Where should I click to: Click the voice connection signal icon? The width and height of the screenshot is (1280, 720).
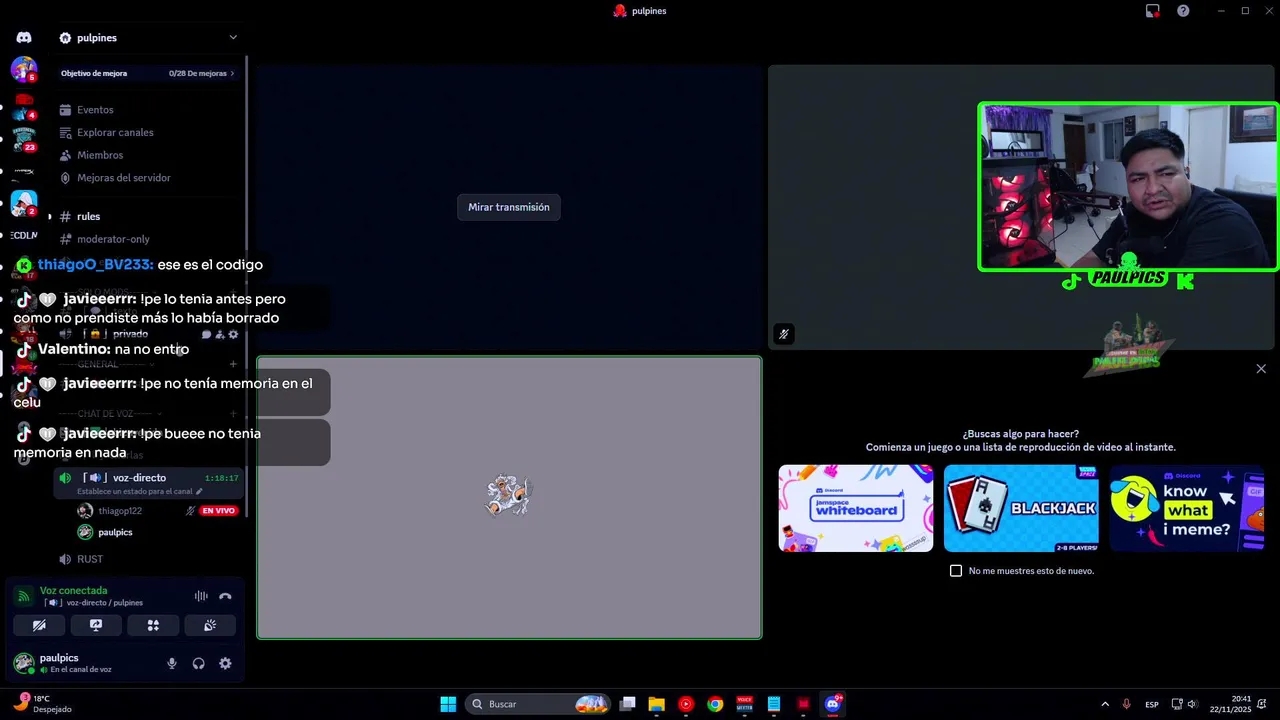coord(23,596)
